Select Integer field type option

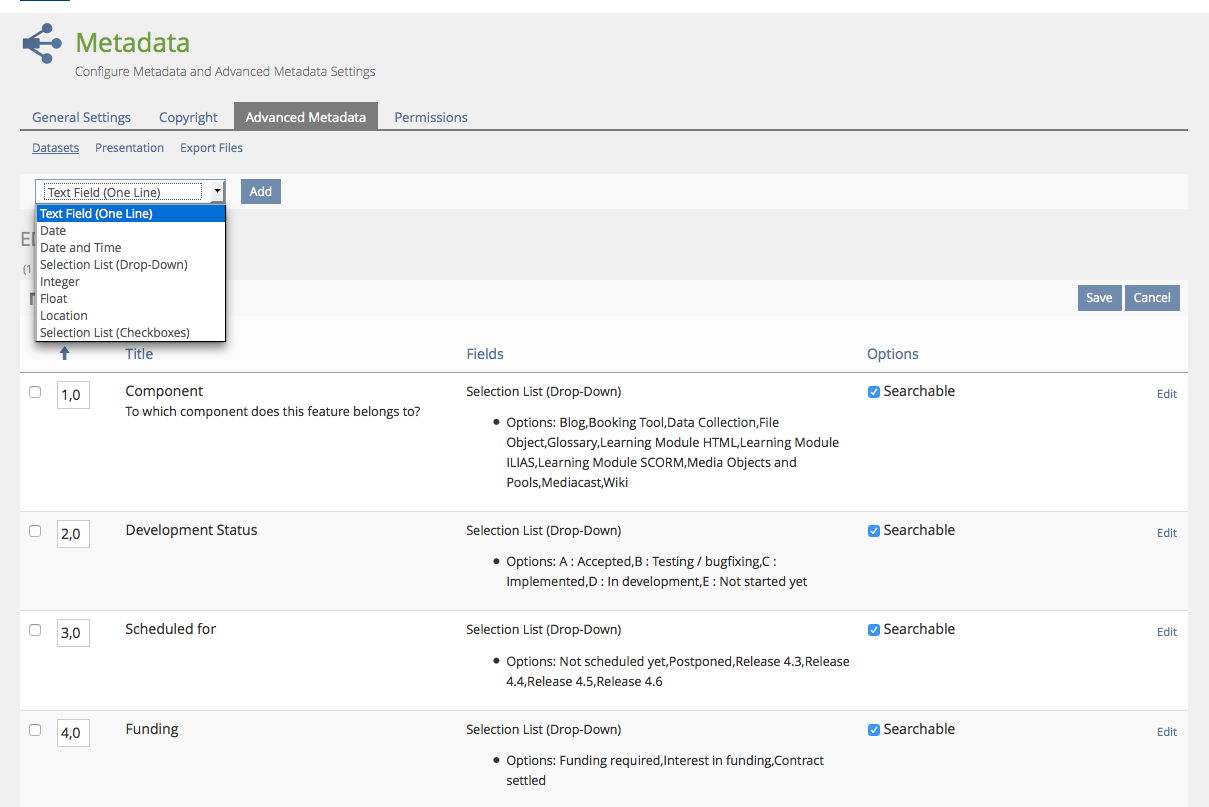click(x=60, y=282)
